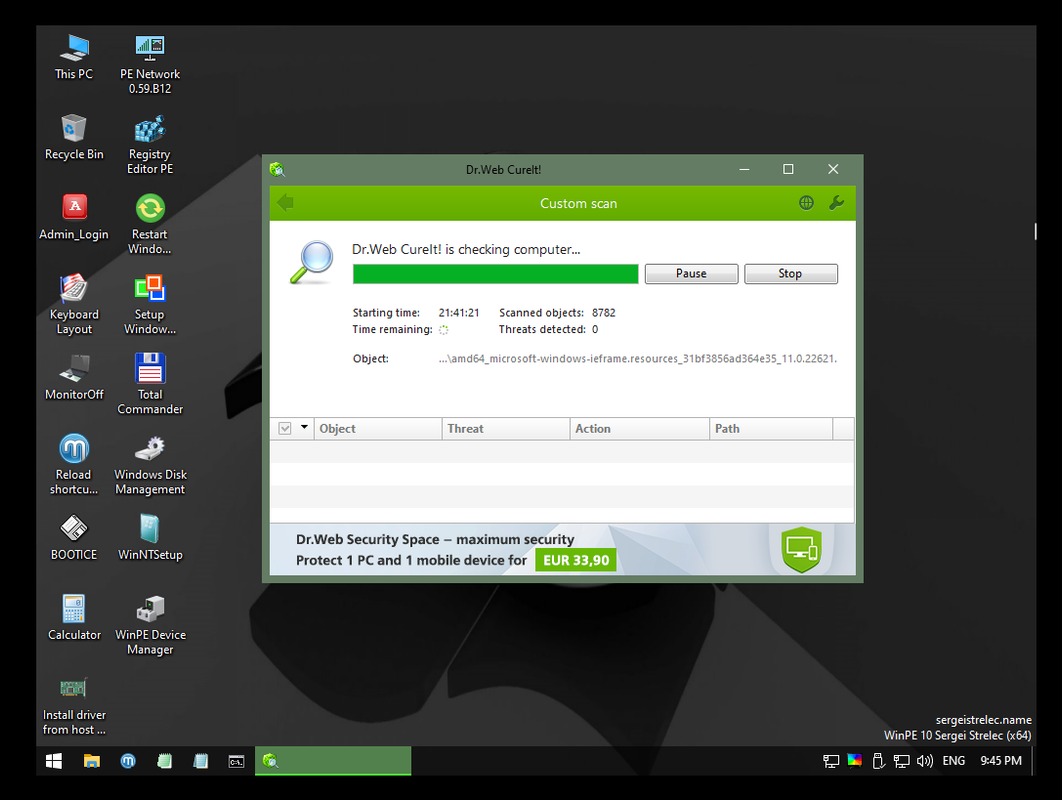
Task: Select Install driver from host icon
Action: point(74,705)
